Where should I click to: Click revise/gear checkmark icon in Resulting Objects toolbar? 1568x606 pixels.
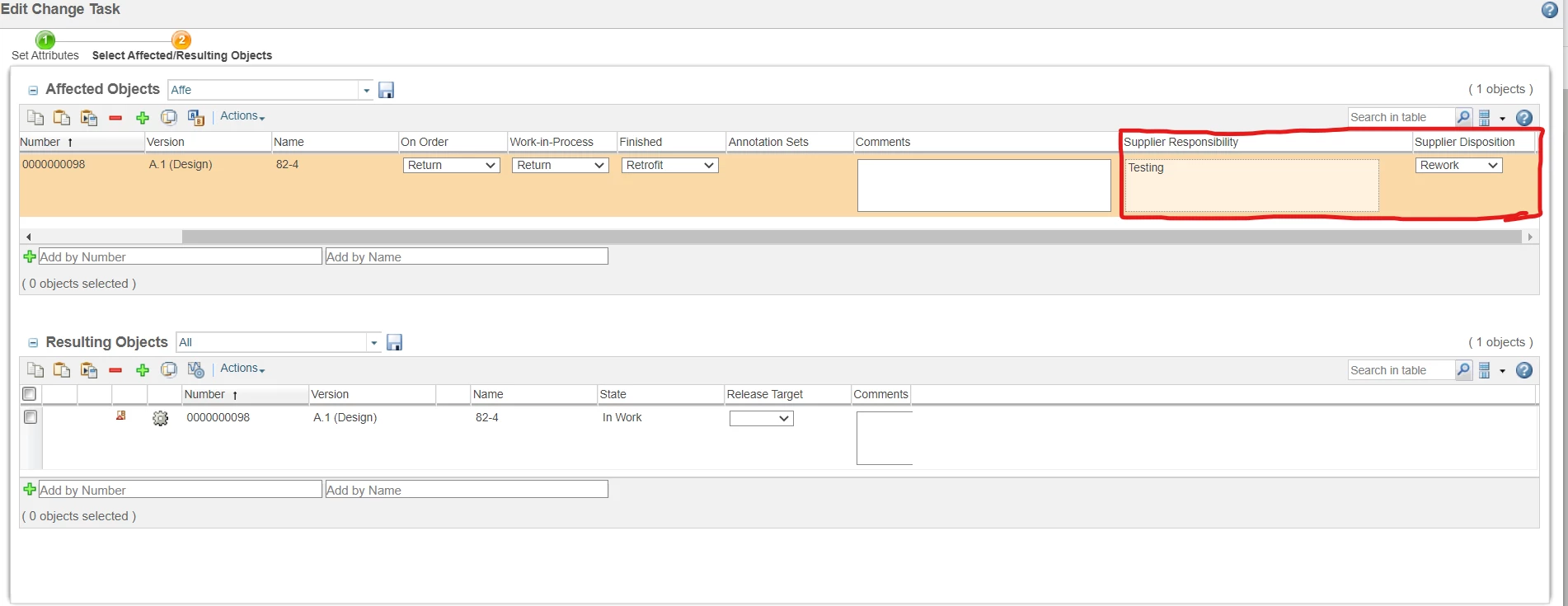[x=196, y=370]
